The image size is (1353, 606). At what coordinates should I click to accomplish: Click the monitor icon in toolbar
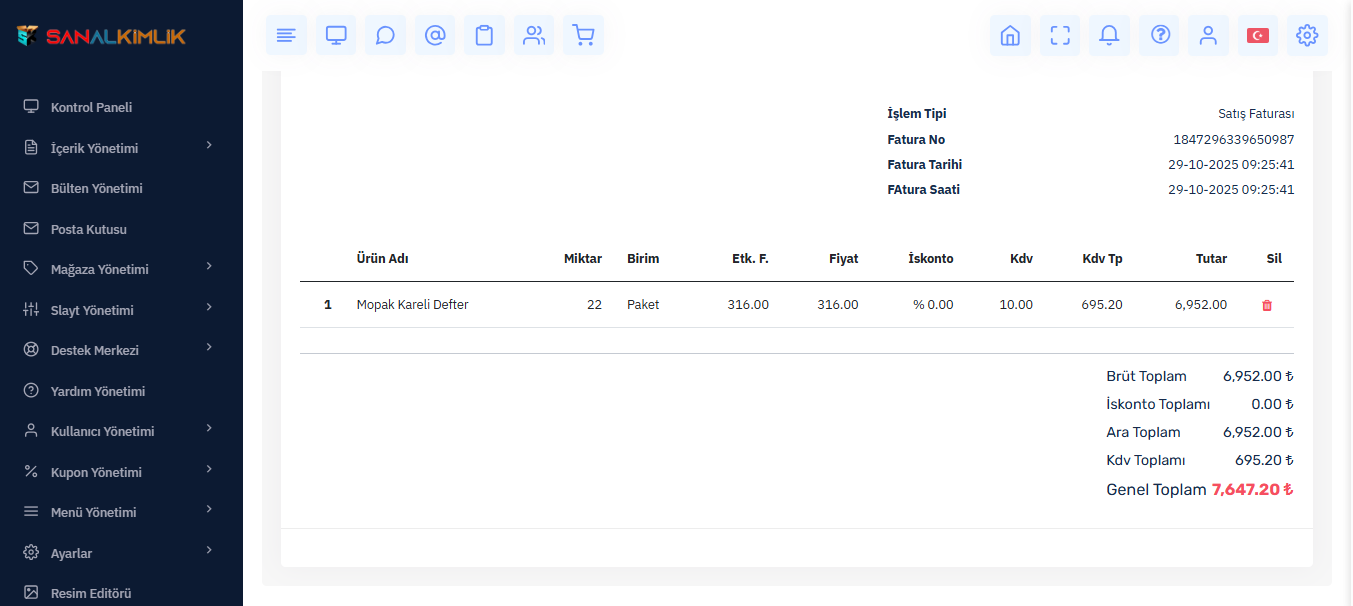(336, 36)
